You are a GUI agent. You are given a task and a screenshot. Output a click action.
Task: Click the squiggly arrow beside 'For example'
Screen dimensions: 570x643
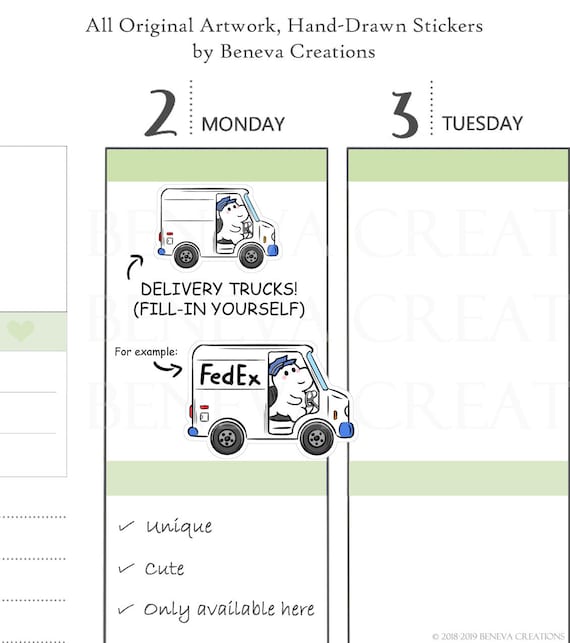[168, 368]
